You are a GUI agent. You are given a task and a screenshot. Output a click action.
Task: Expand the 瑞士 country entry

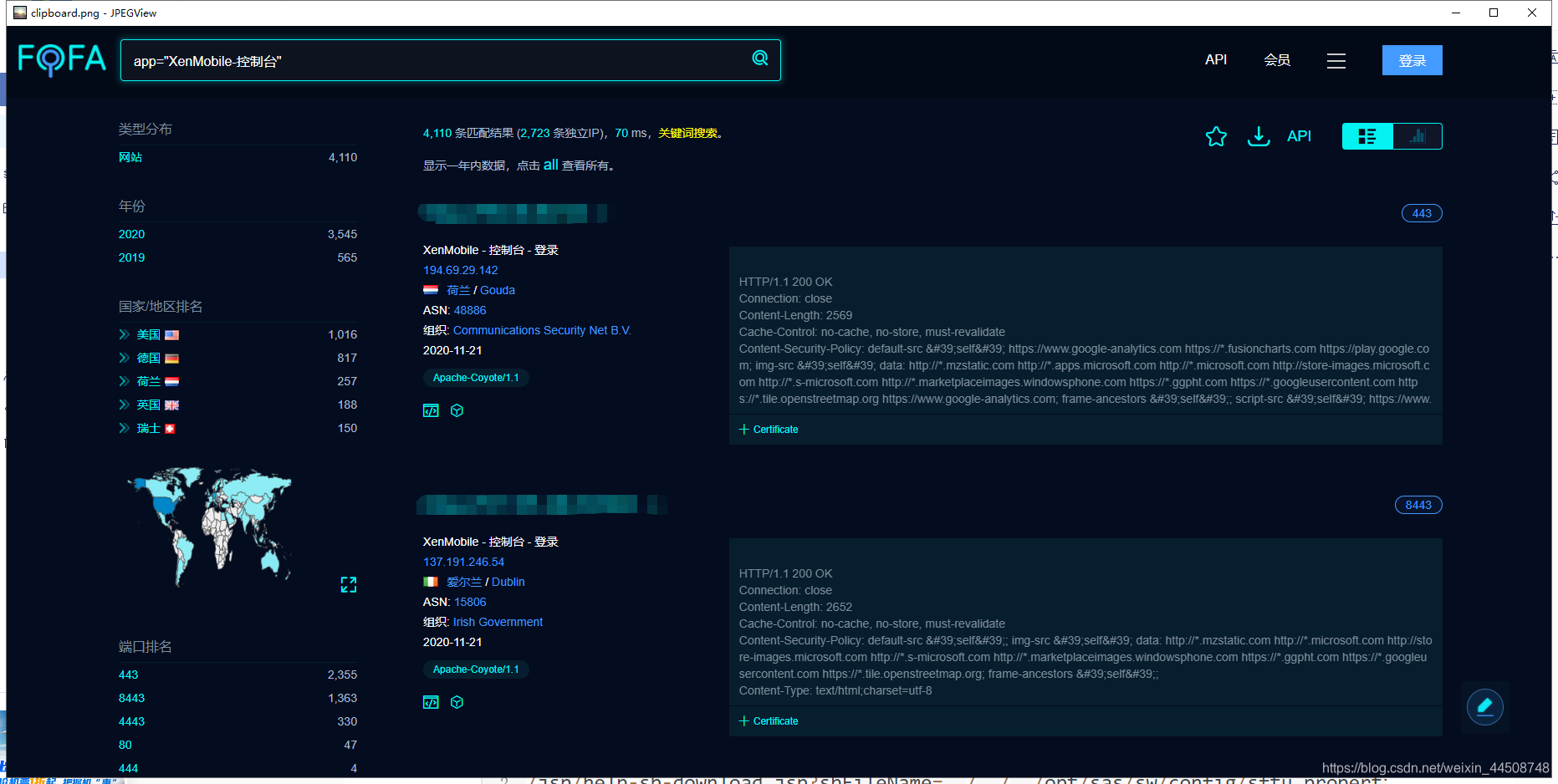124,428
